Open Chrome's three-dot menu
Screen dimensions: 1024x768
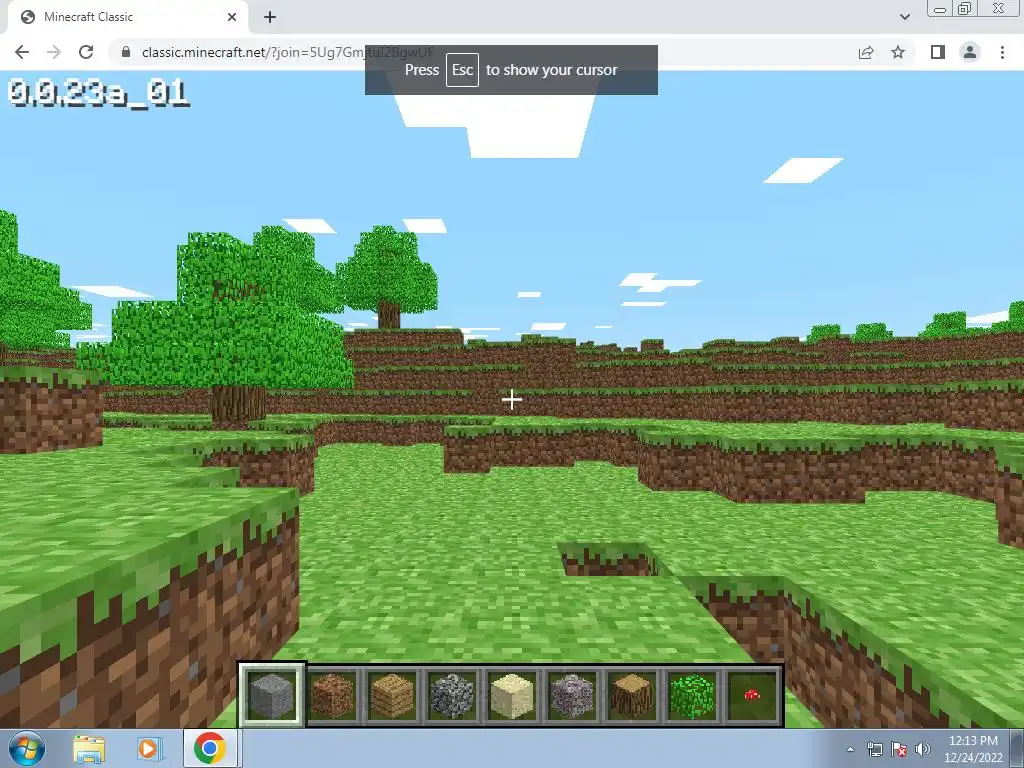1002,52
